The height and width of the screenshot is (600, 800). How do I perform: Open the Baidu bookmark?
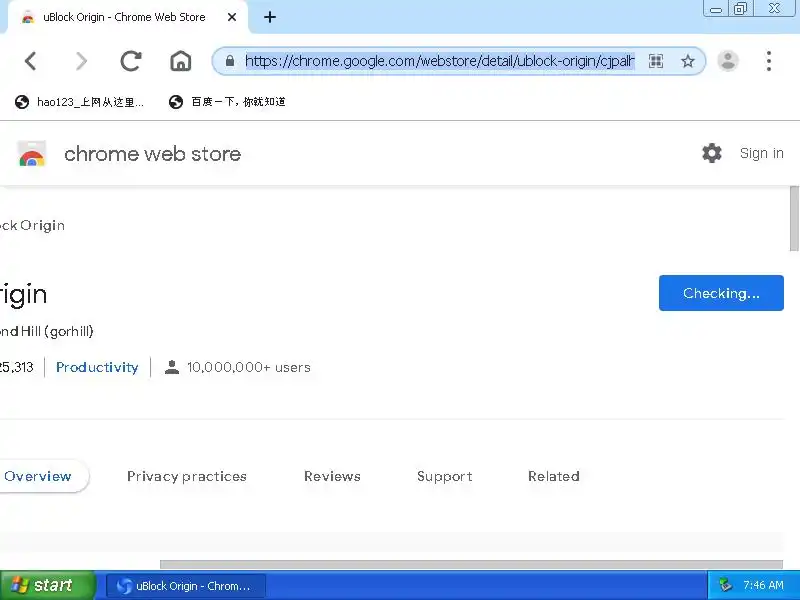click(x=227, y=102)
